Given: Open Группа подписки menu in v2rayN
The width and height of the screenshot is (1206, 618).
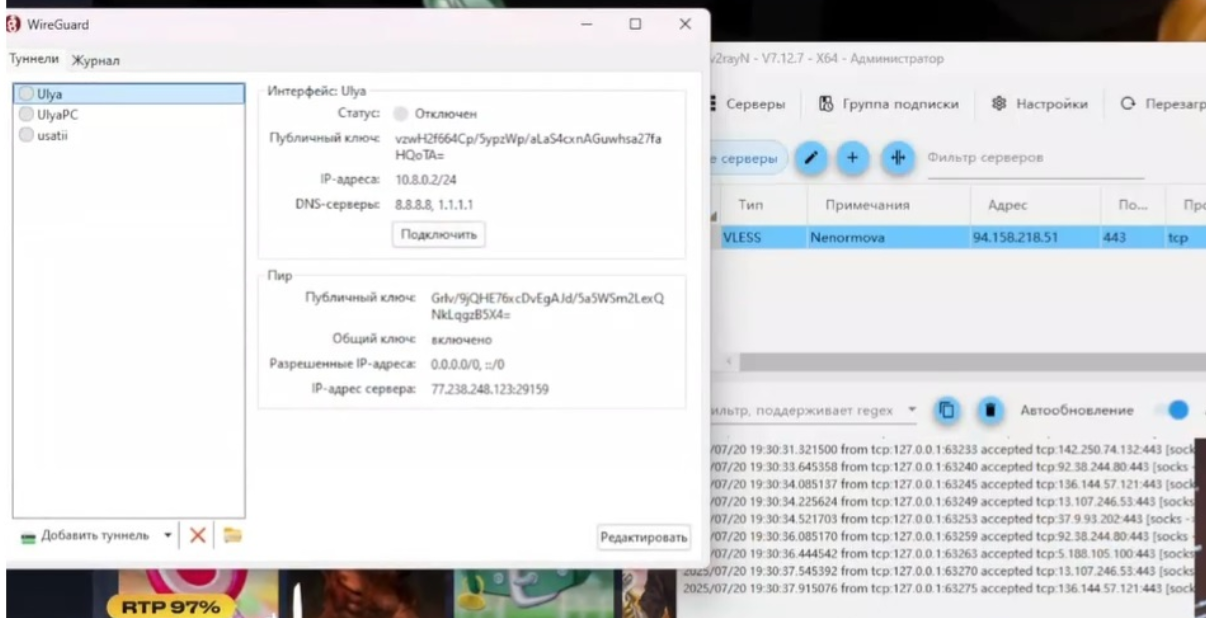Looking at the screenshot, I should pos(888,104).
